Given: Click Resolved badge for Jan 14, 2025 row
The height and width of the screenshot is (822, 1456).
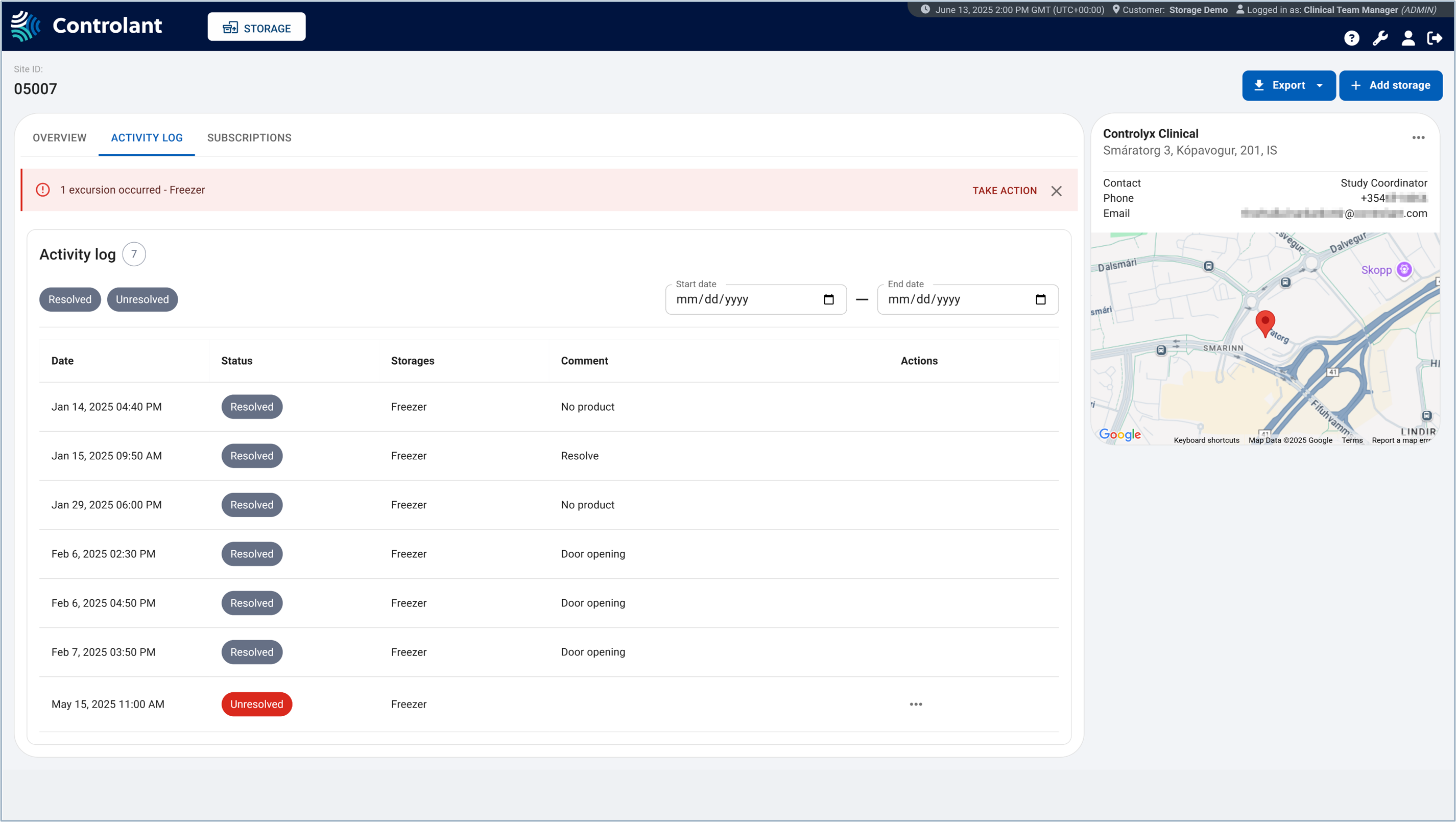Looking at the screenshot, I should point(252,407).
